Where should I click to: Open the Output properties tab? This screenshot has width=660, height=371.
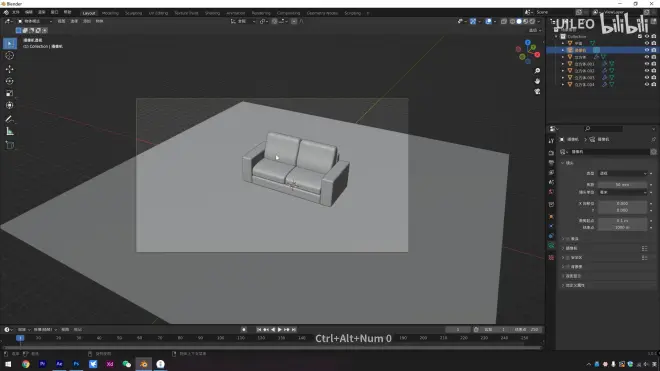pyautogui.click(x=551, y=163)
